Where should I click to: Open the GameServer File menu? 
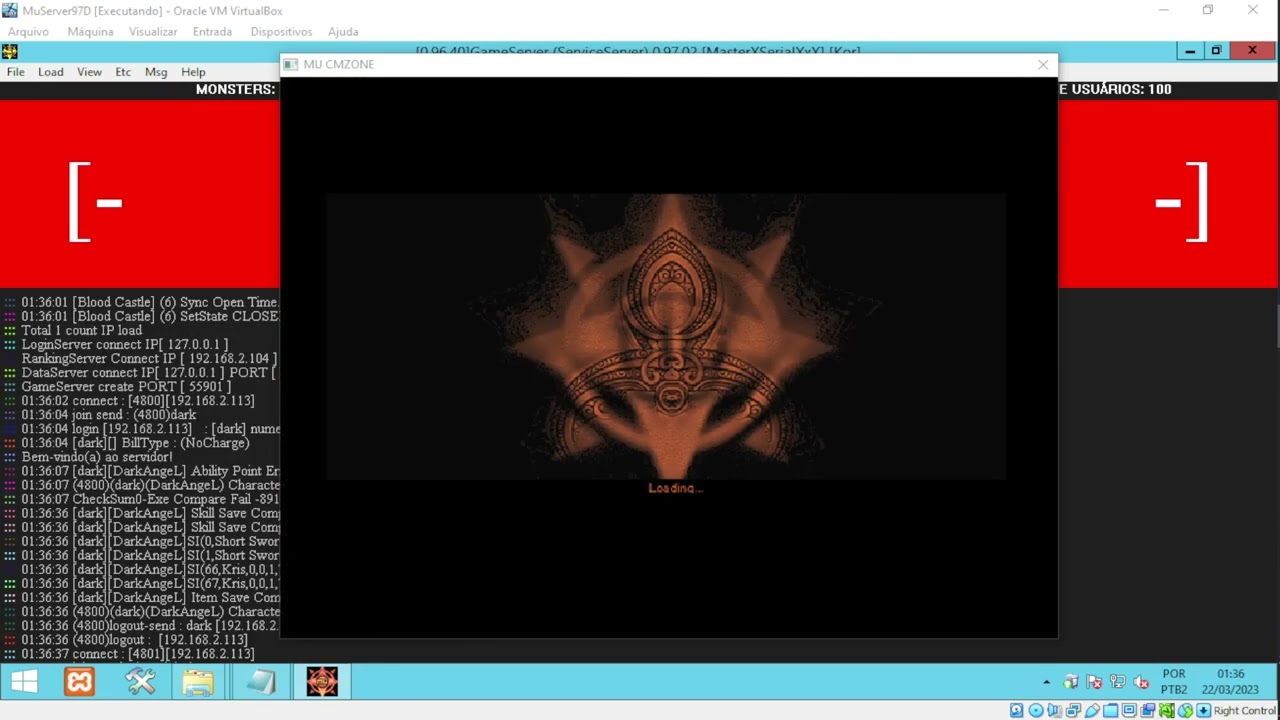point(16,72)
